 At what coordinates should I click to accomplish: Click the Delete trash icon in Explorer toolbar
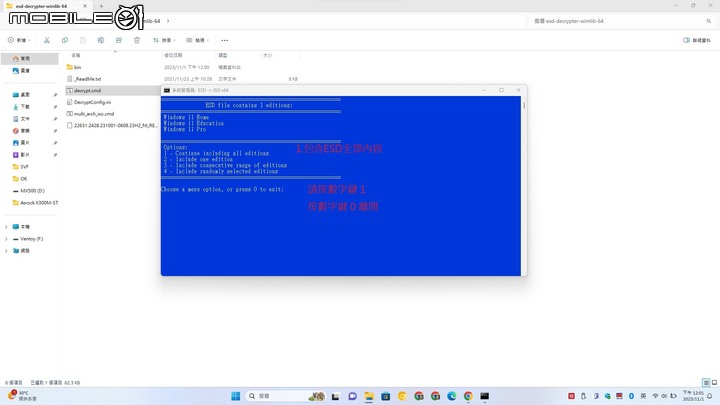pyautogui.click(x=137, y=40)
